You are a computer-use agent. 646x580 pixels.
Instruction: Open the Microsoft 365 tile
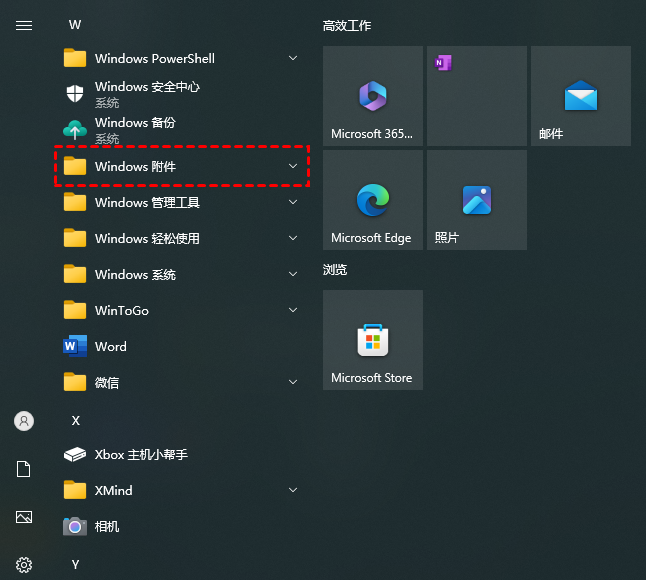373,96
